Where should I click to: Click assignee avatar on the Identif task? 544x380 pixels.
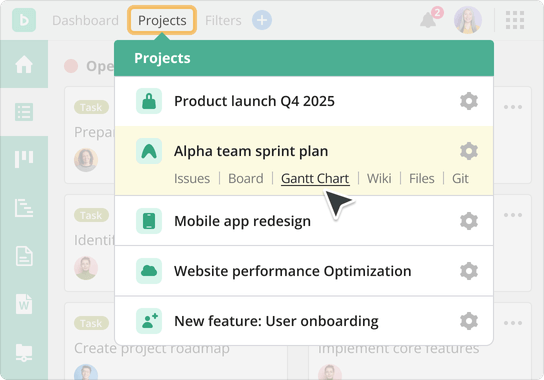(x=86, y=268)
